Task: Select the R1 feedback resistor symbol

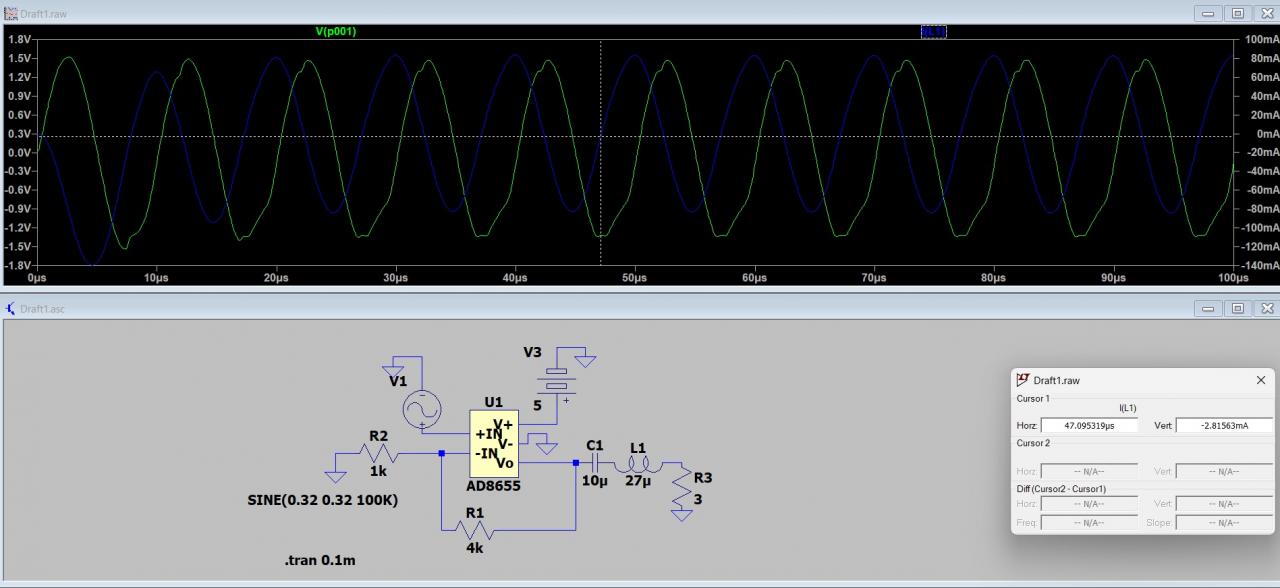Action: pos(475,530)
